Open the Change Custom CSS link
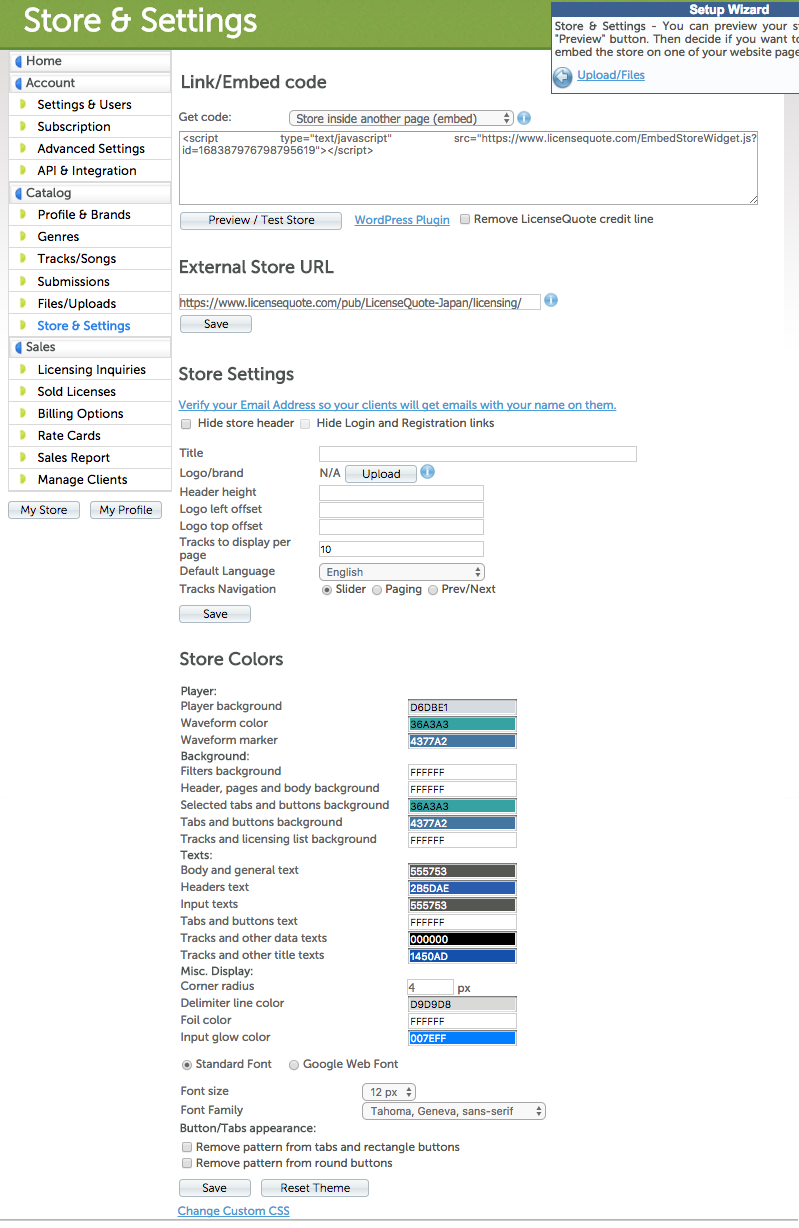This screenshot has width=799, height=1228. pyautogui.click(x=233, y=1211)
